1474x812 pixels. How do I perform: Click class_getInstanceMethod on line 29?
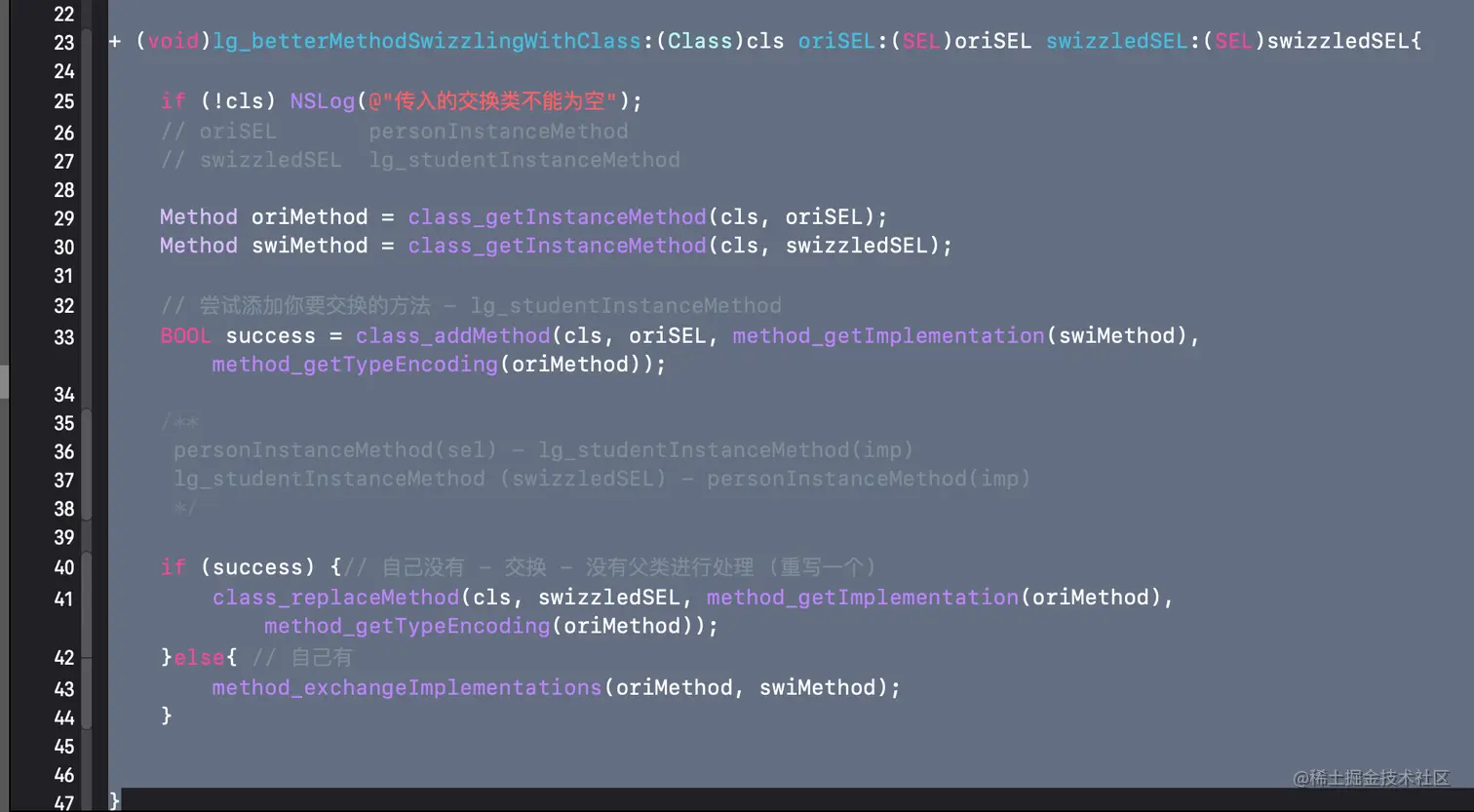point(557,217)
